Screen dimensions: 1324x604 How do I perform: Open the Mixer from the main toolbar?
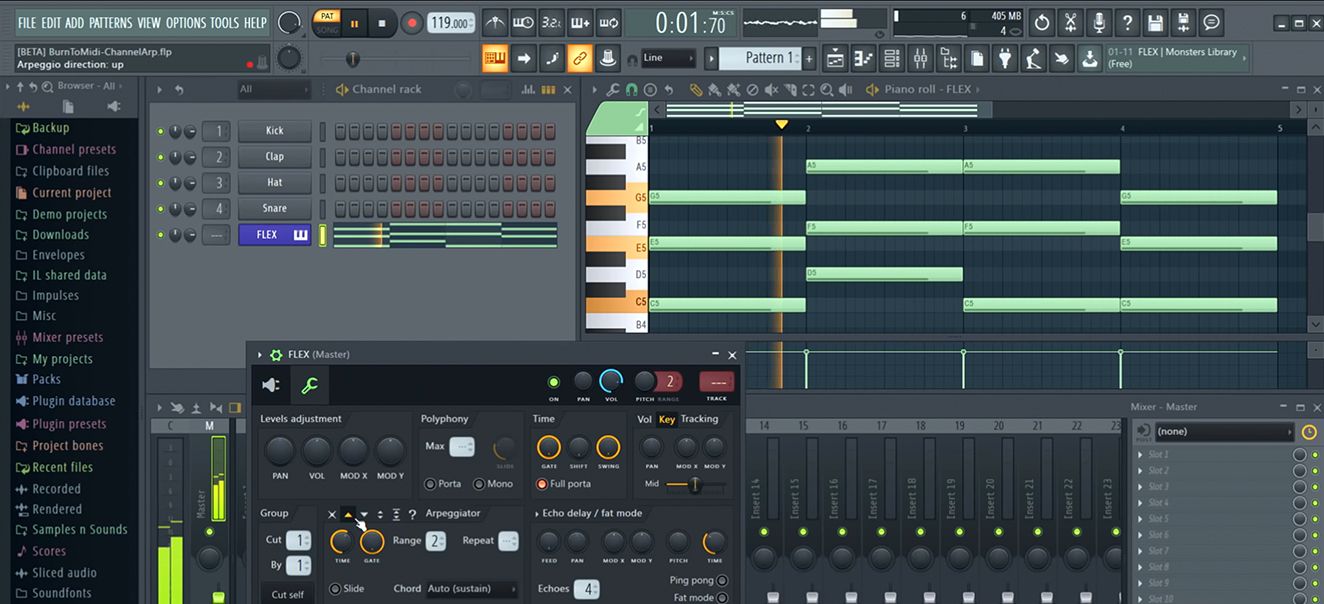[x=921, y=58]
